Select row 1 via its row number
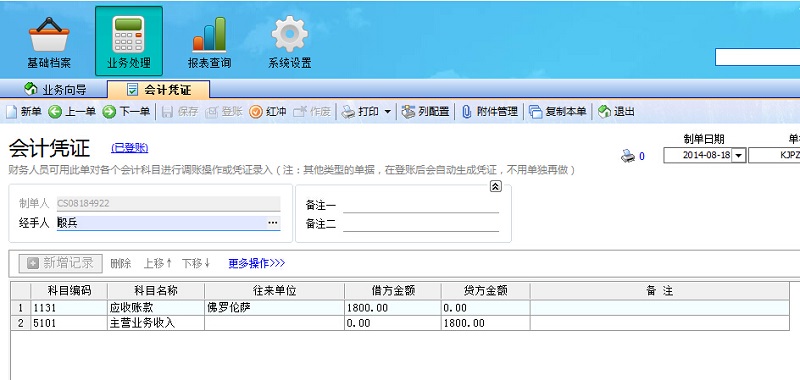The height and width of the screenshot is (380, 800). coord(20,308)
